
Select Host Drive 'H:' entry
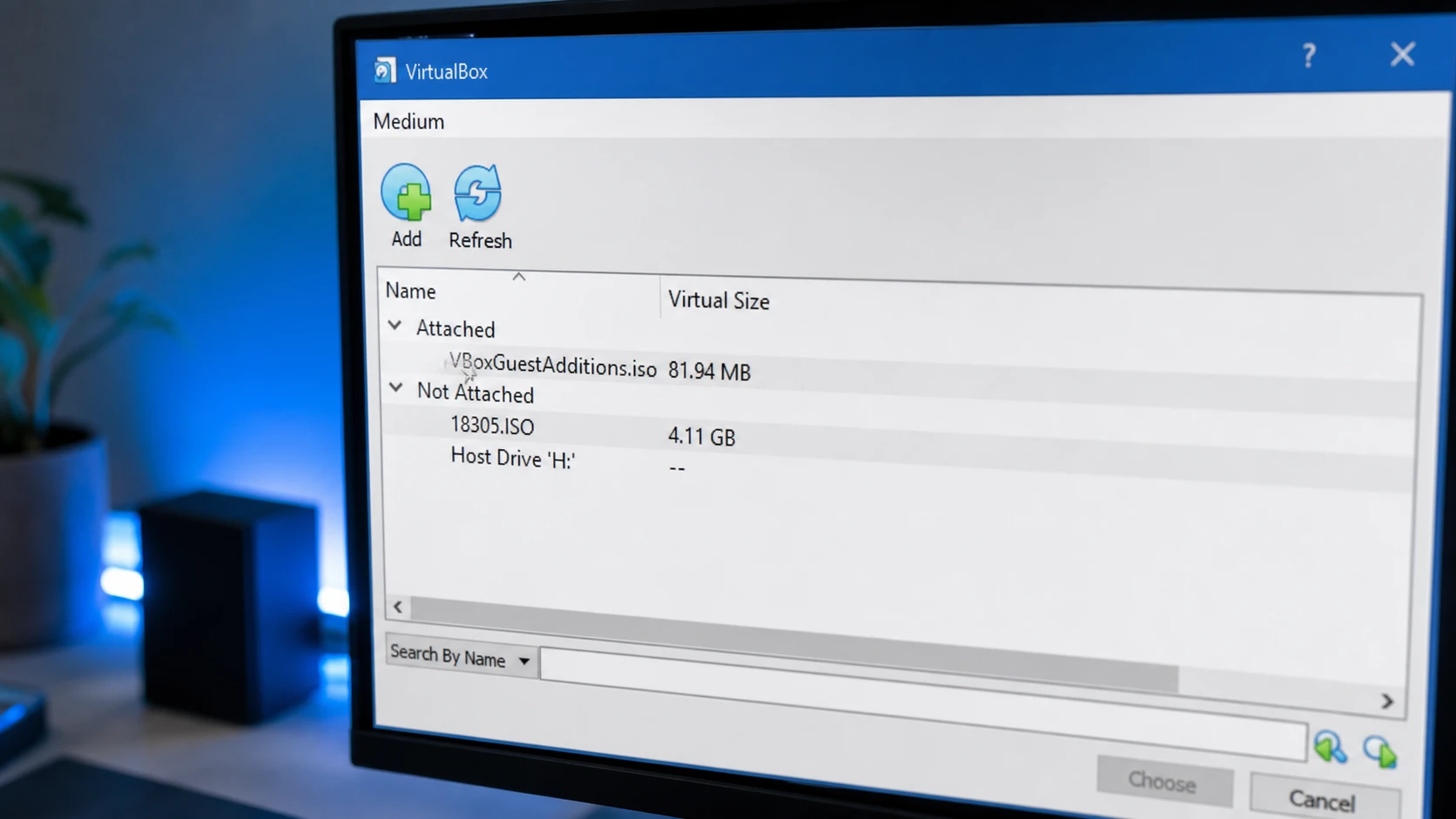point(513,458)
